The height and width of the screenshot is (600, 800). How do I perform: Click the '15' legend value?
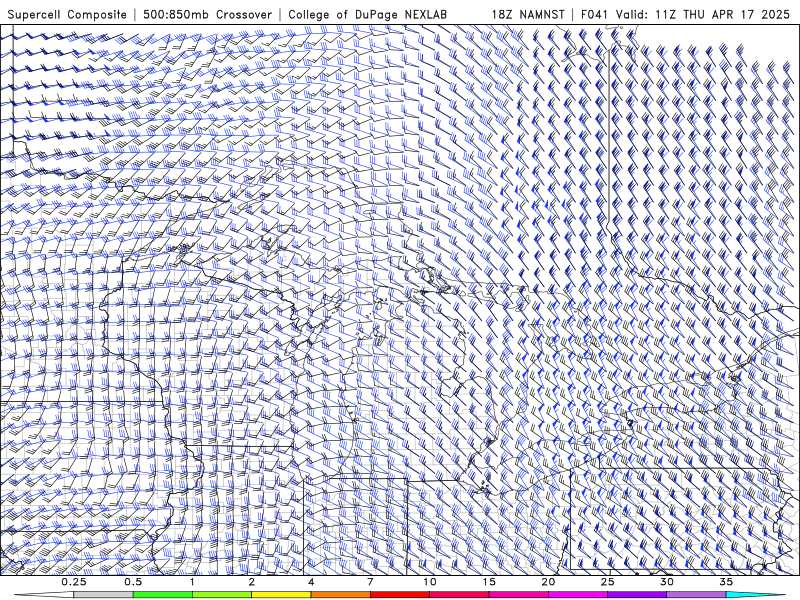coord(489,582)
